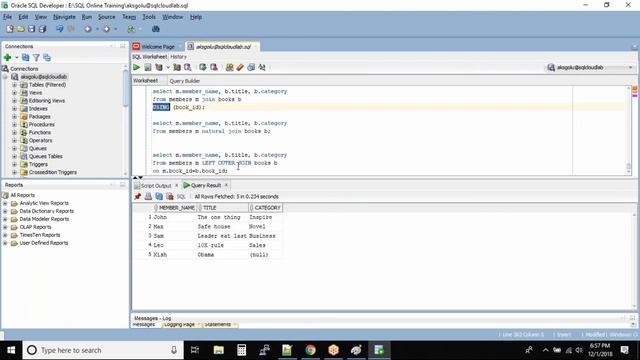Sort by MEMBER_NAME column header
640x360 pixels.
point(176,208)
